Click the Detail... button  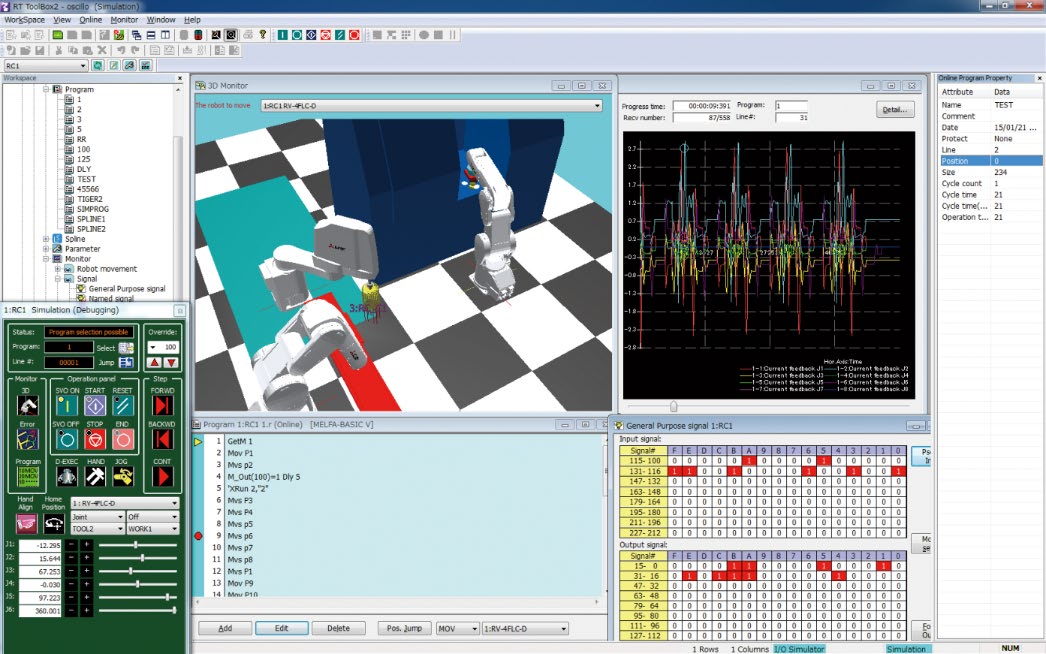pyautogui.click(x=895, y=109)
